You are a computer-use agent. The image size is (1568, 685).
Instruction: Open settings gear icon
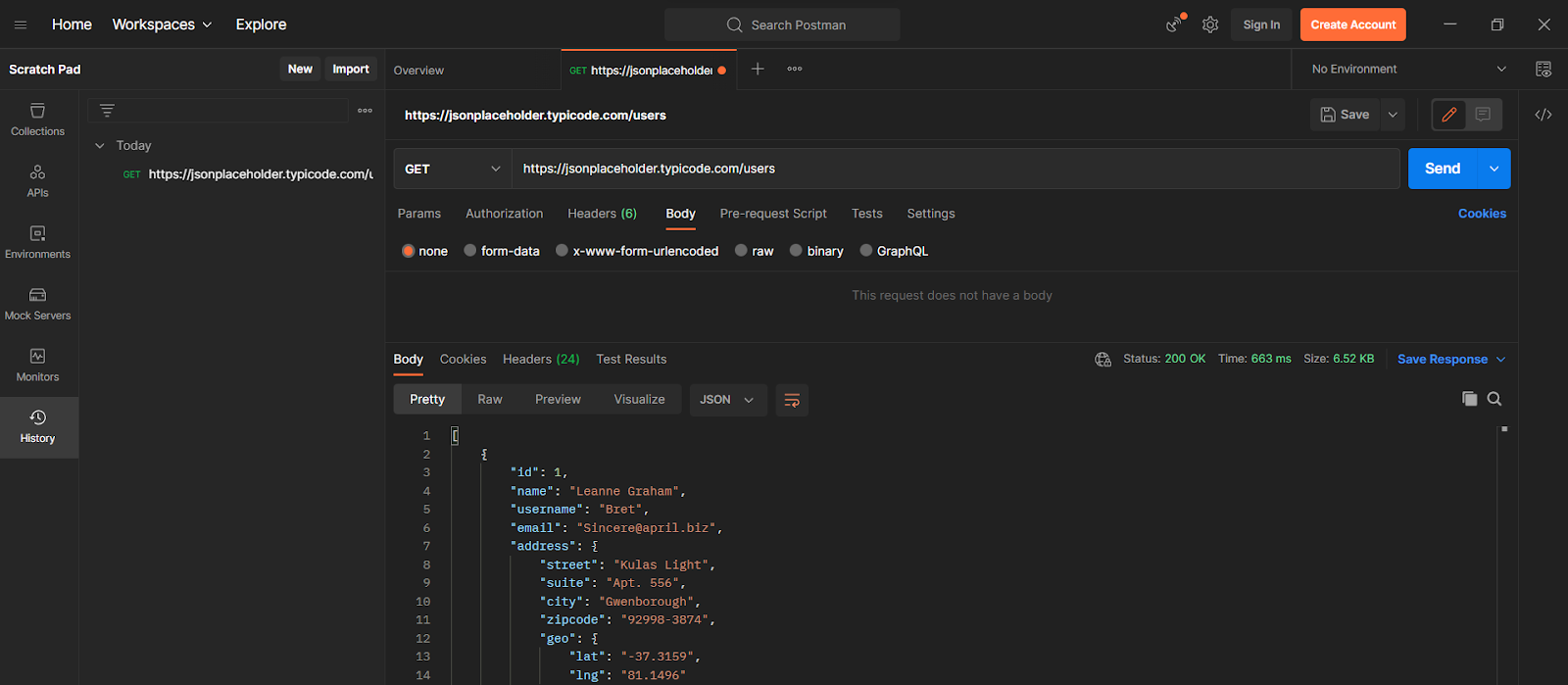click(x=1210, y=24)
